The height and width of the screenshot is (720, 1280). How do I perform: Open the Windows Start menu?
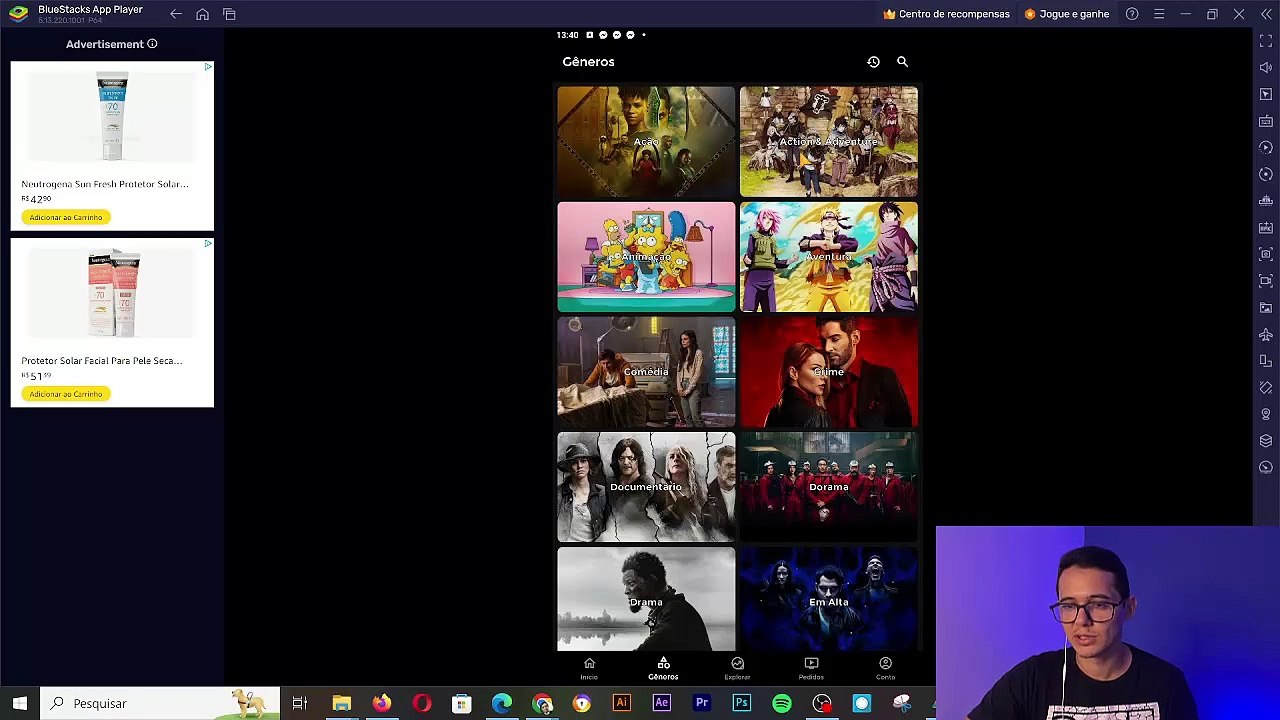click(20, 703)
